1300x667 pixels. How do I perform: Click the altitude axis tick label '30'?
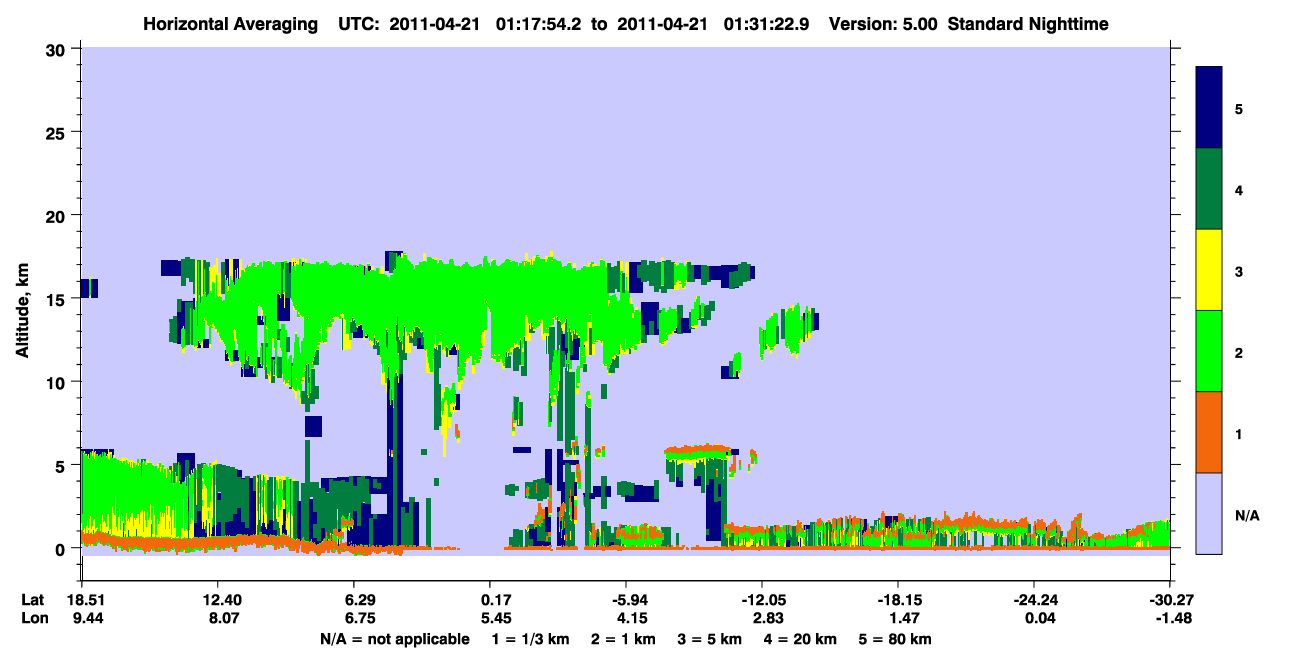(58, 49)
